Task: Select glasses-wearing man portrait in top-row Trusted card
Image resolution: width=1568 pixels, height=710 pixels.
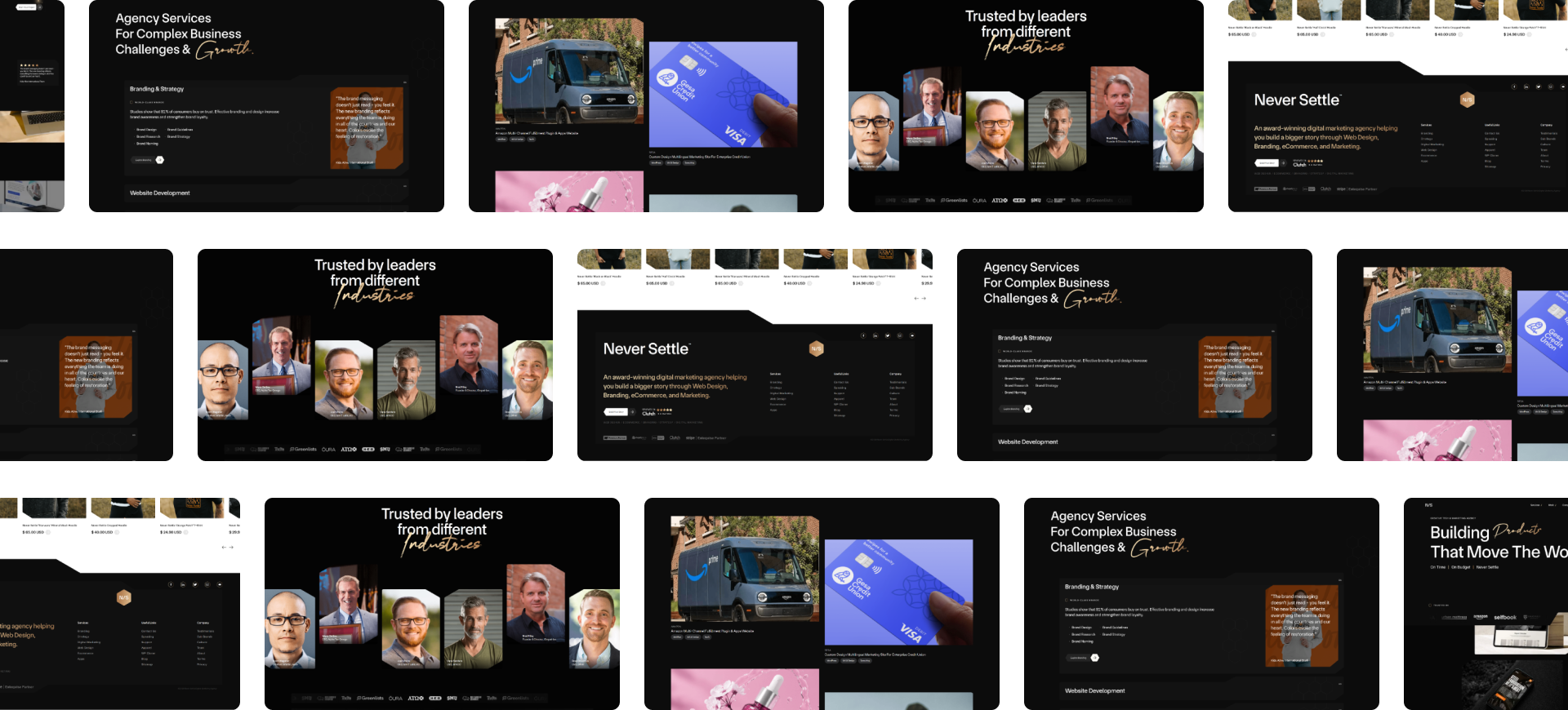Action: pos(874,131)
